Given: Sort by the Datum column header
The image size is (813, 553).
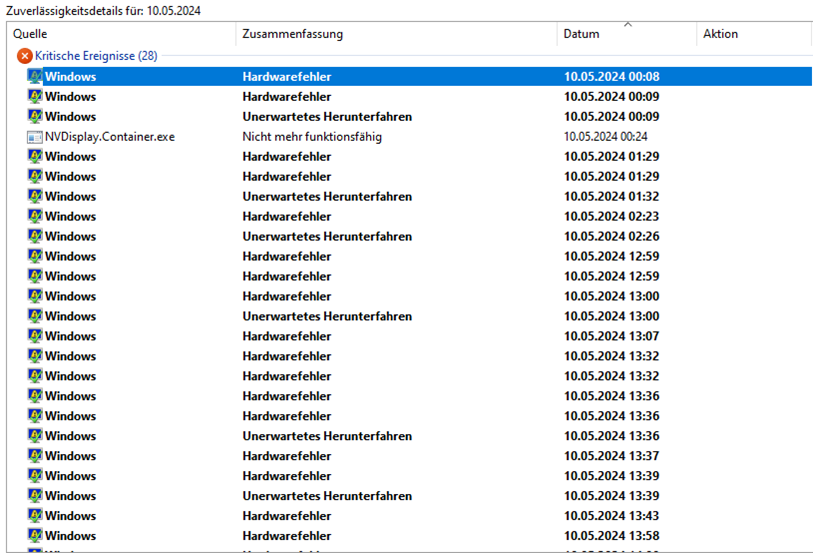Looking at the screenshot, I should click(627, 34).
